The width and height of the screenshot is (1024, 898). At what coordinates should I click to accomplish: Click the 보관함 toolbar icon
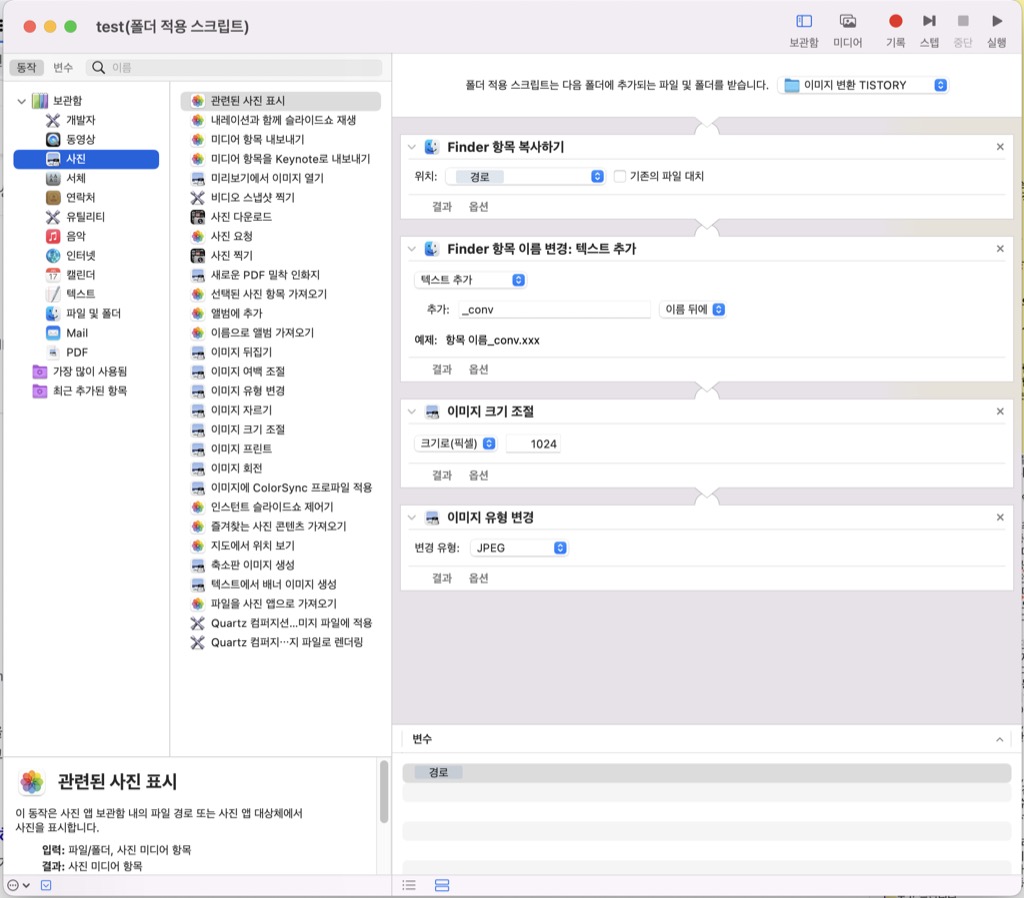click(x=805, y=20)
